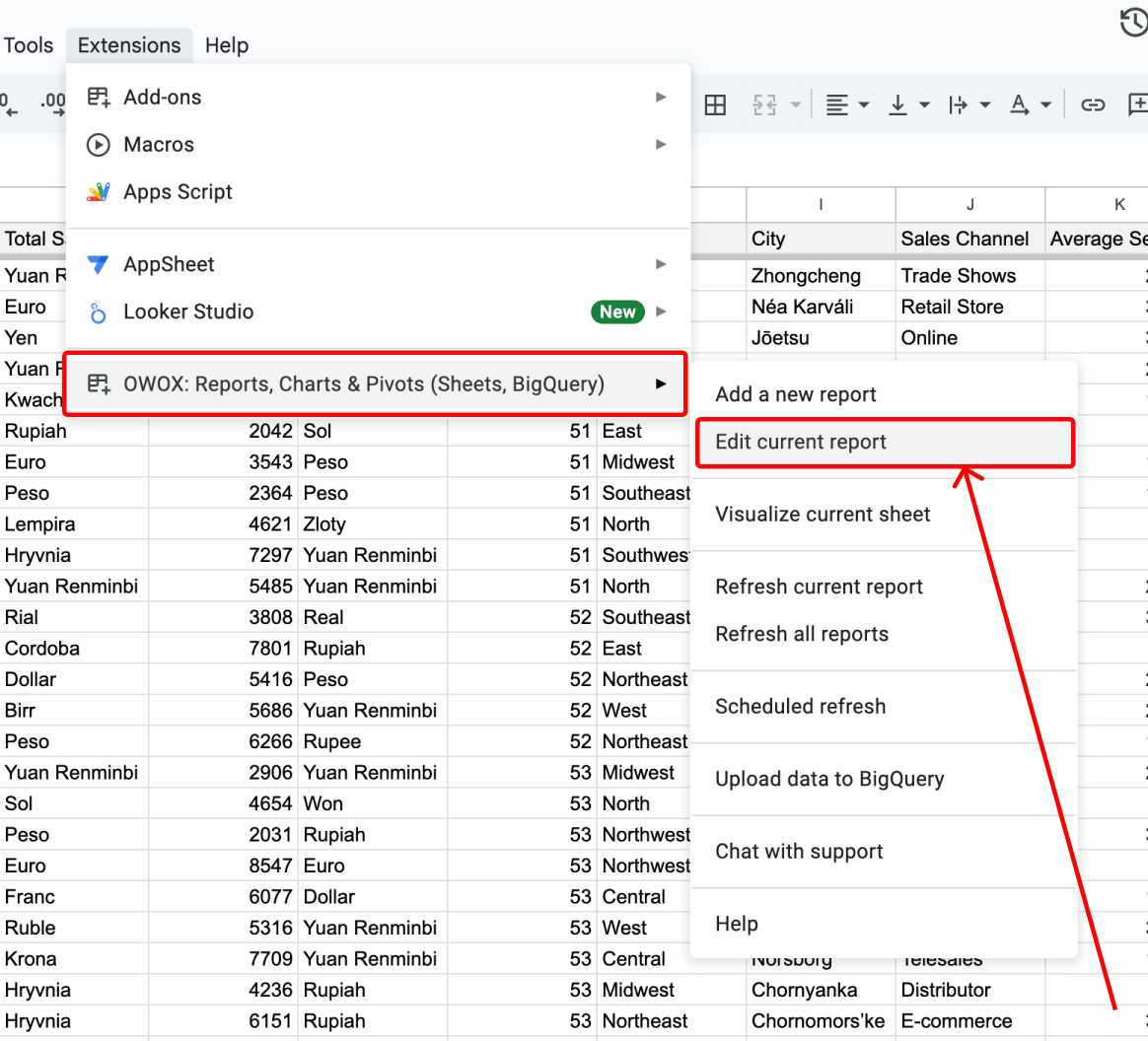Select Refresh current report
1148x1041 pixels.
tap(884, 587)
